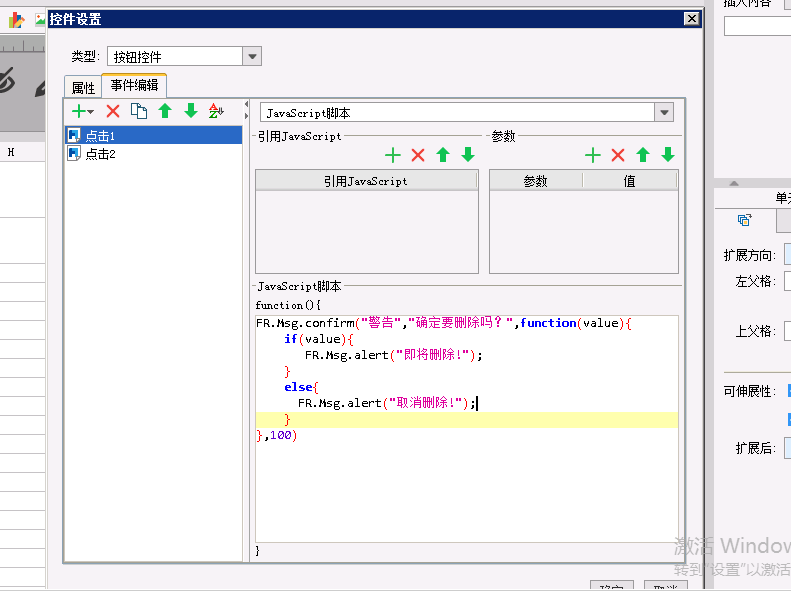The width and height of the screenshot is (791, 591).
Task: Select the 点击2 event item
Action: (100, 154)
